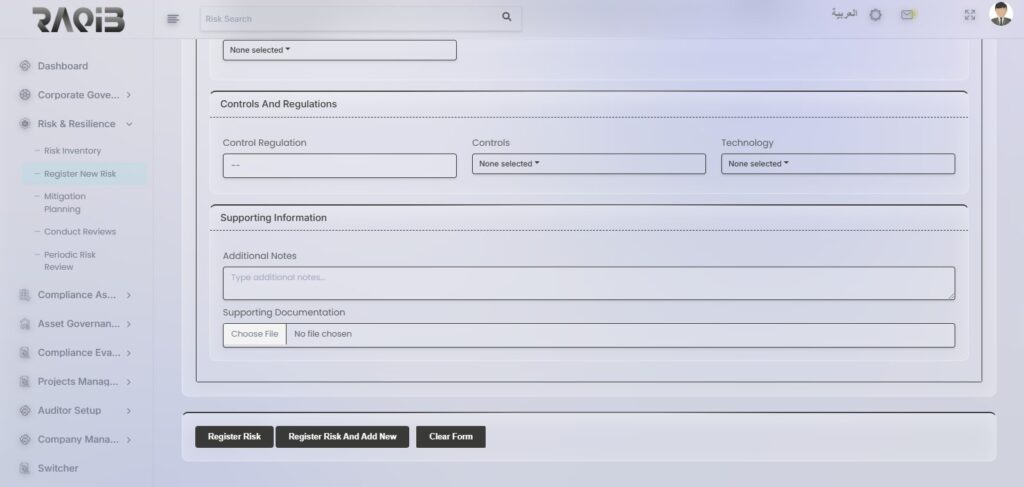This screenshot has width=1024, height=487.
Task: Click the Clear Form button
Action: [x=450, y=437]
